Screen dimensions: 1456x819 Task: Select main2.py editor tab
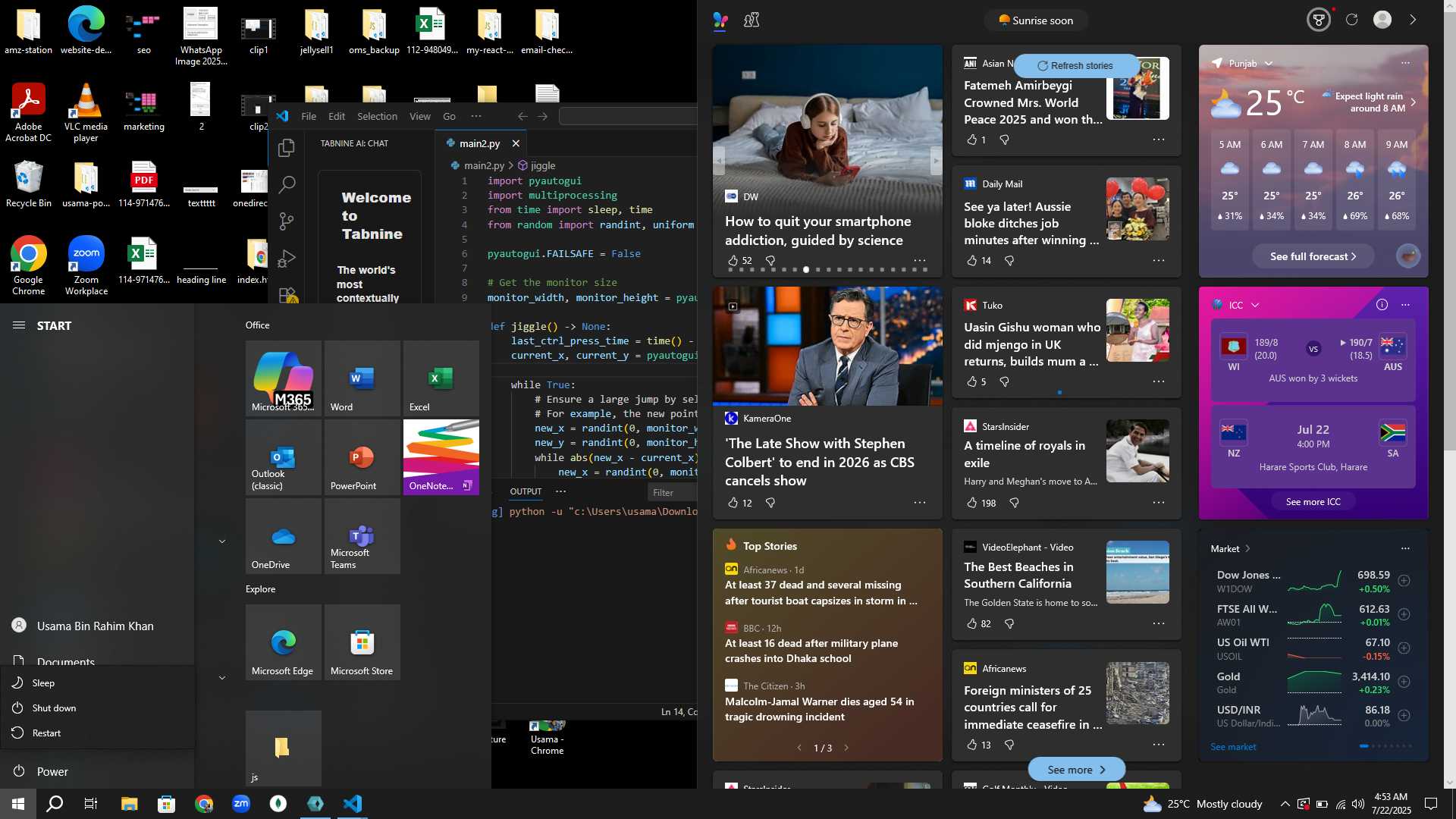click(x=479, y=143)
